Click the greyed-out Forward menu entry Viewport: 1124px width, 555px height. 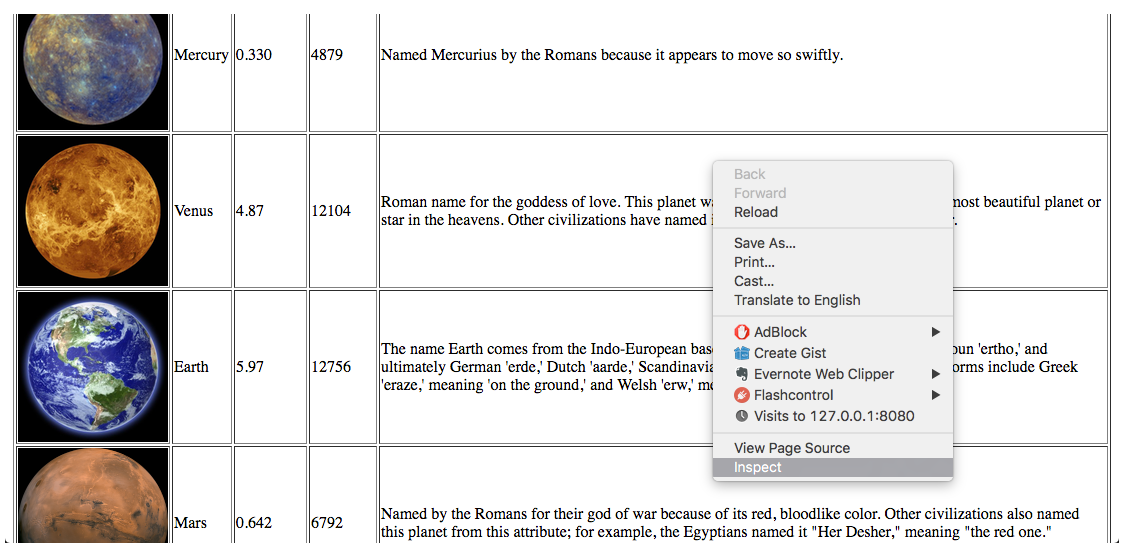point(833,193)
